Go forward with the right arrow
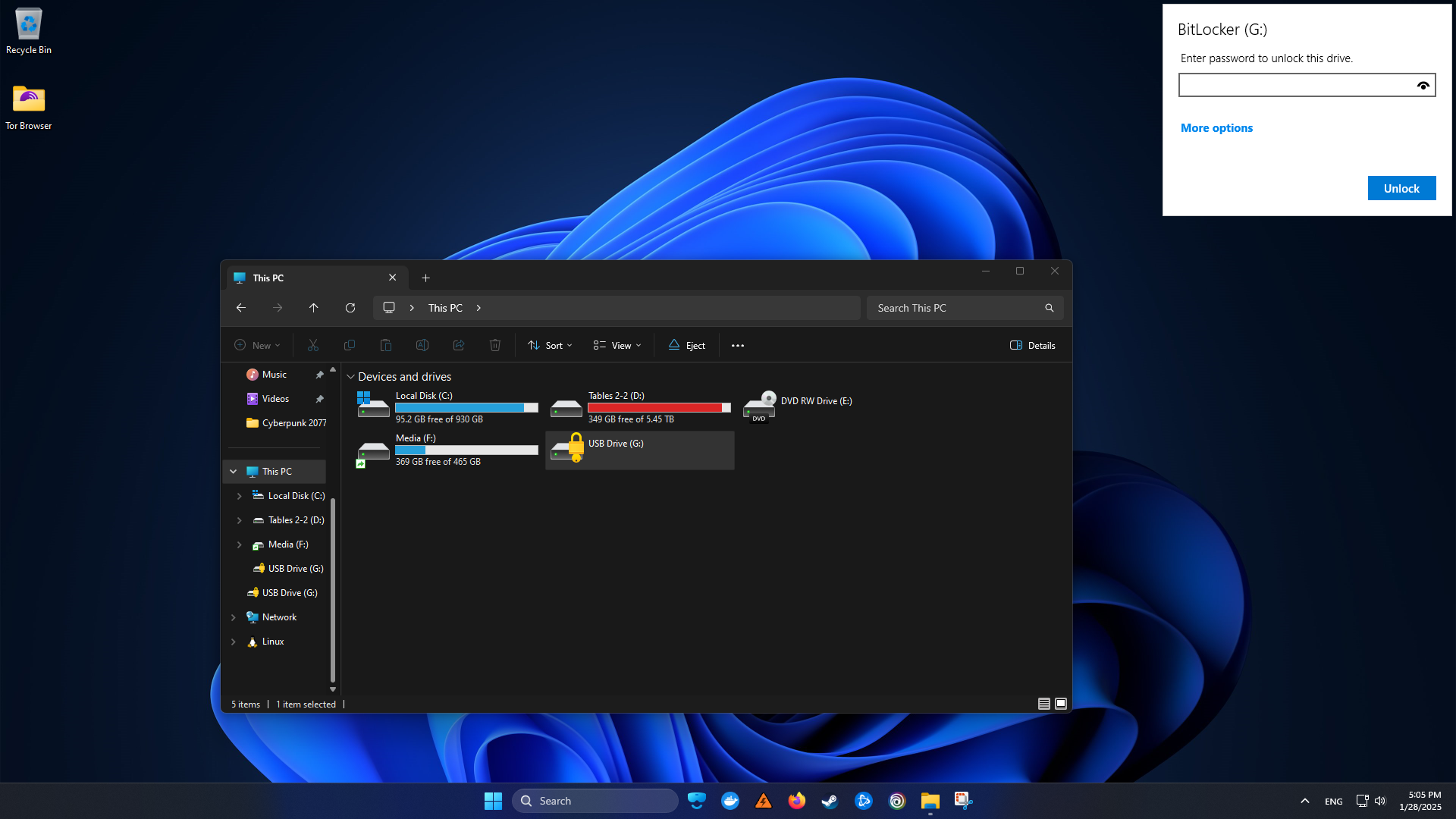The image size is (1456, 819). pyautogui.click(x=278, y=308)
